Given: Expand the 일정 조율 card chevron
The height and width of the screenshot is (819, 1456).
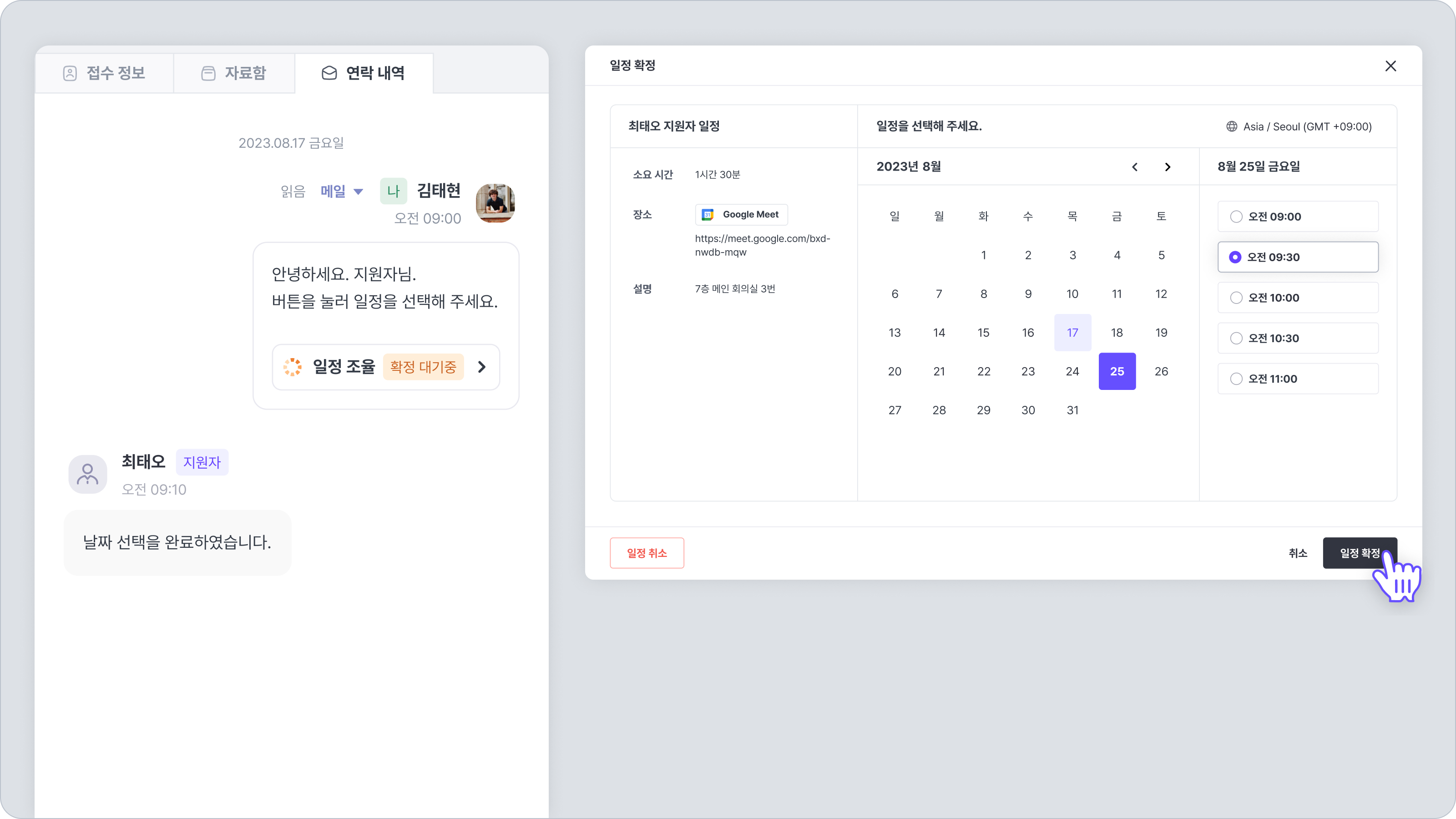Looking at the screenshot, I should coord(481,367).
